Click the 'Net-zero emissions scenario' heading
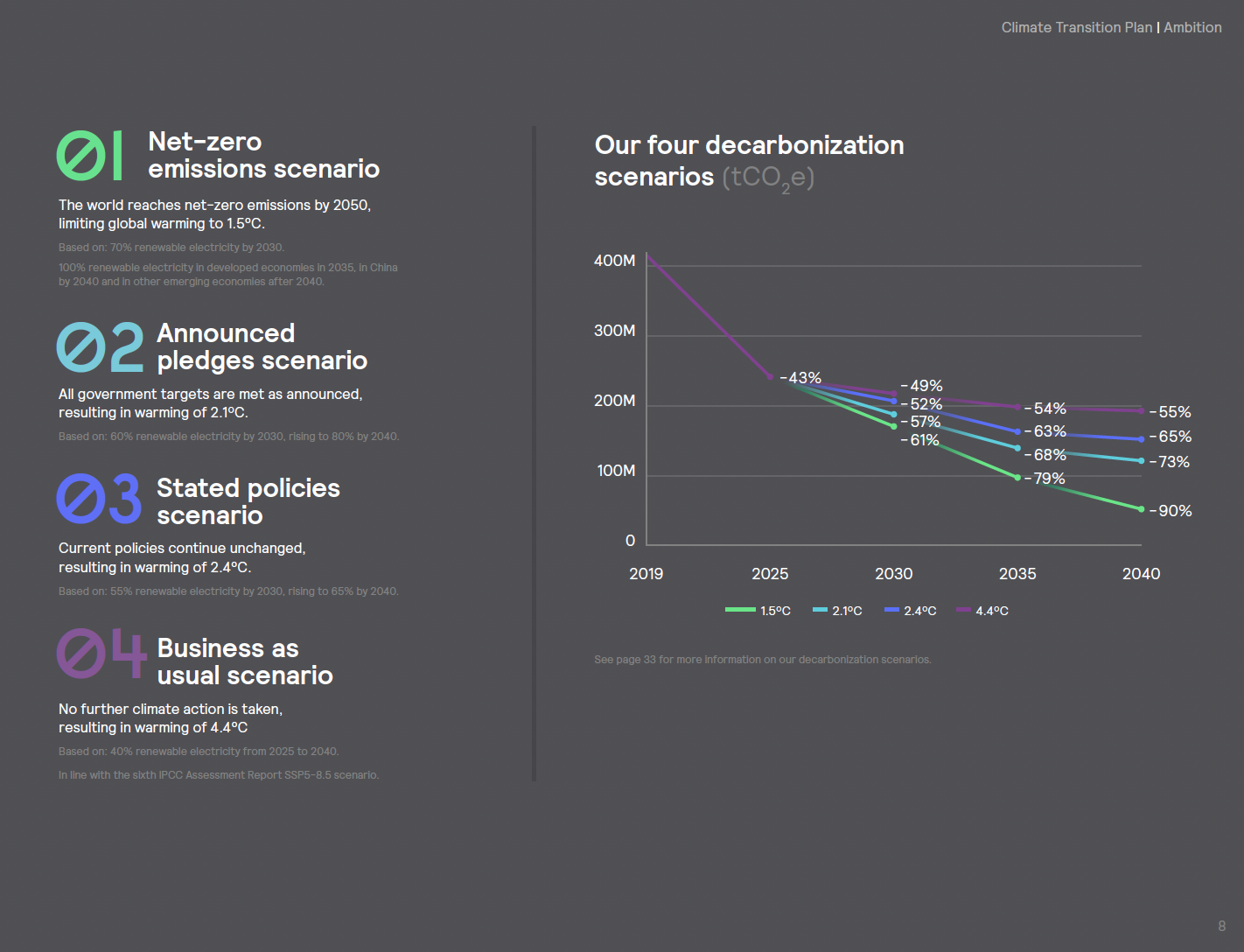 coord(263,155)
